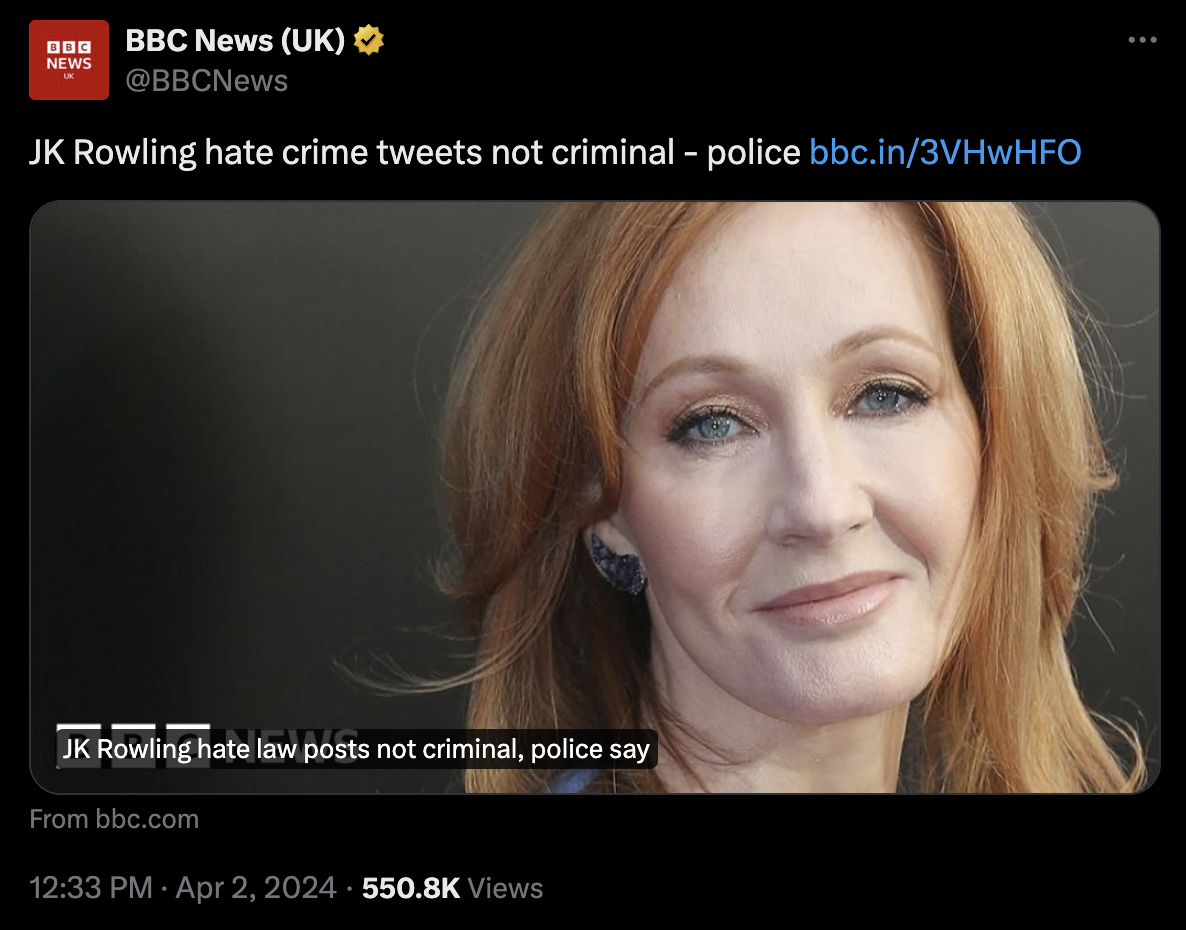Viewport: 1186px width, 930px height.
Task: Click the "From bbc.com" source label
Action: coord(114,819)
